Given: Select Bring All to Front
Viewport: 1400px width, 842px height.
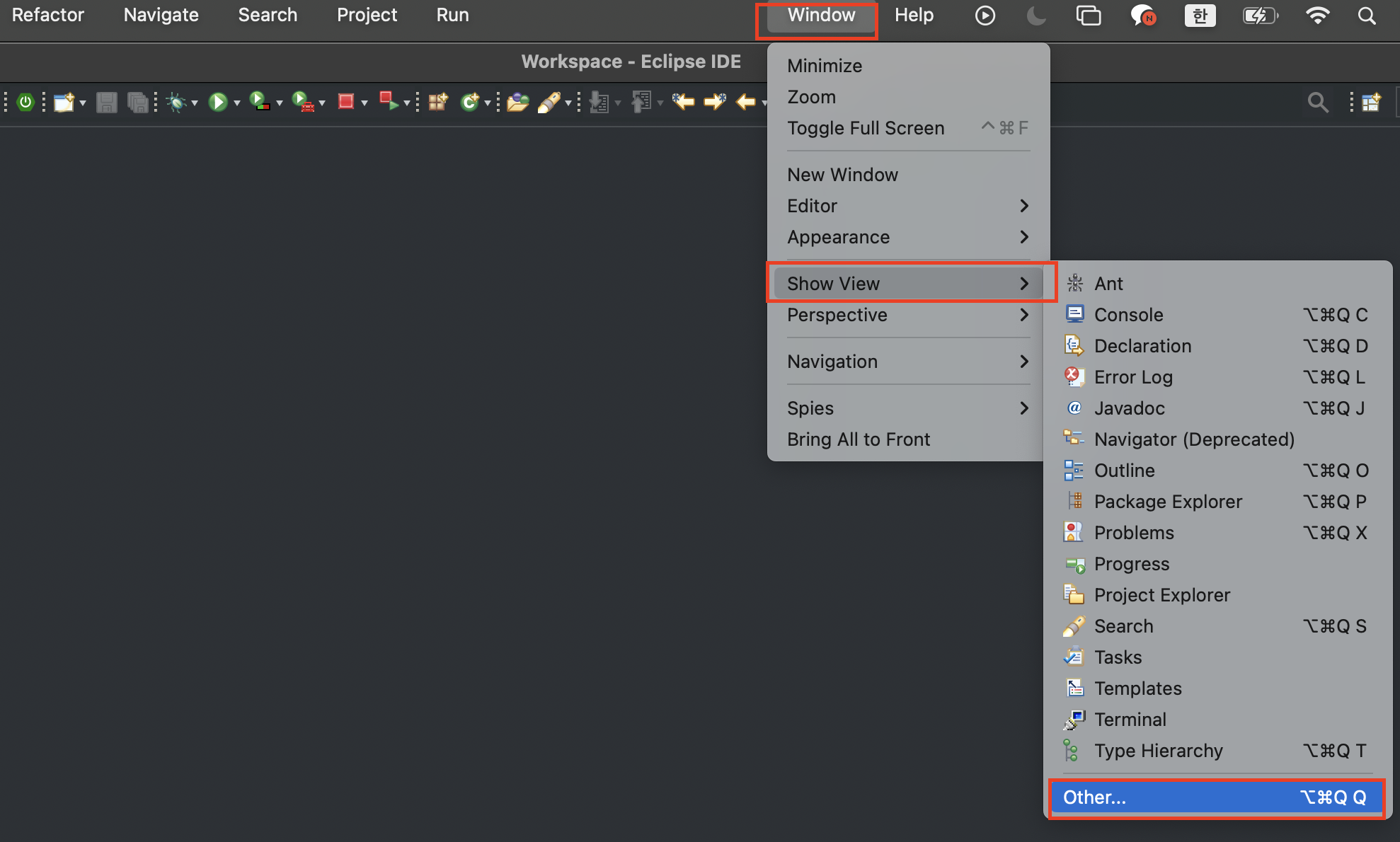Looking at the screenshot, I should click(x=908, y=439).
